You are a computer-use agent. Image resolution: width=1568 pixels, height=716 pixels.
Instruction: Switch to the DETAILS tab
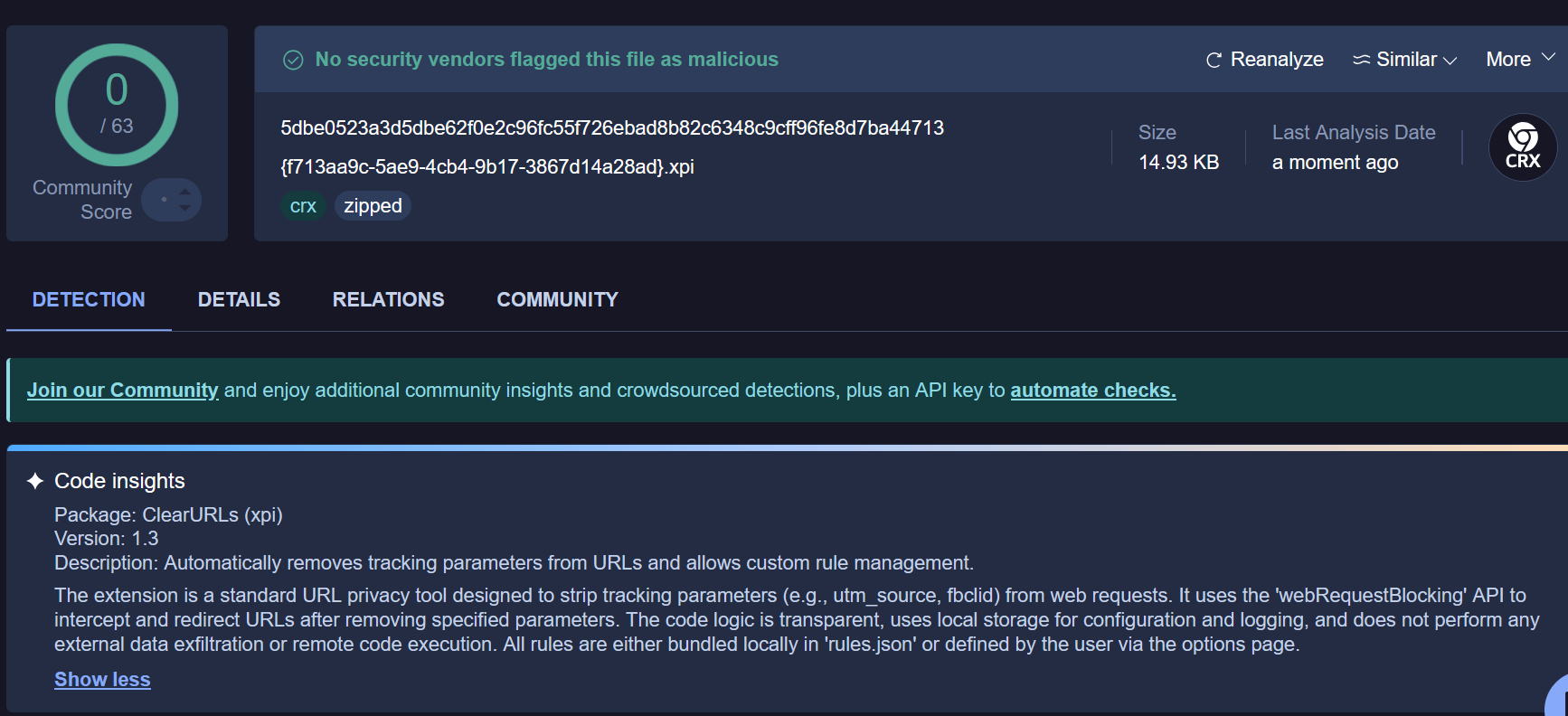[x=239, y=299]
